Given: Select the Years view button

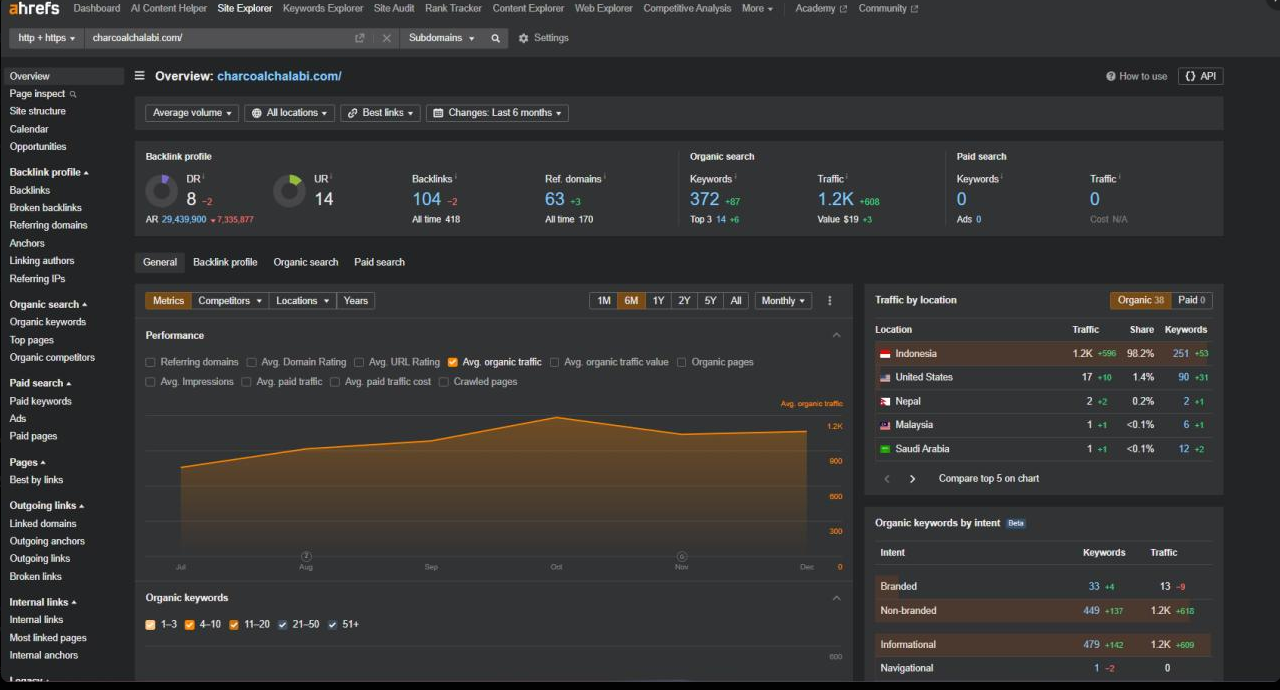Looking at the screenshot, I should (x=356, y=301).
